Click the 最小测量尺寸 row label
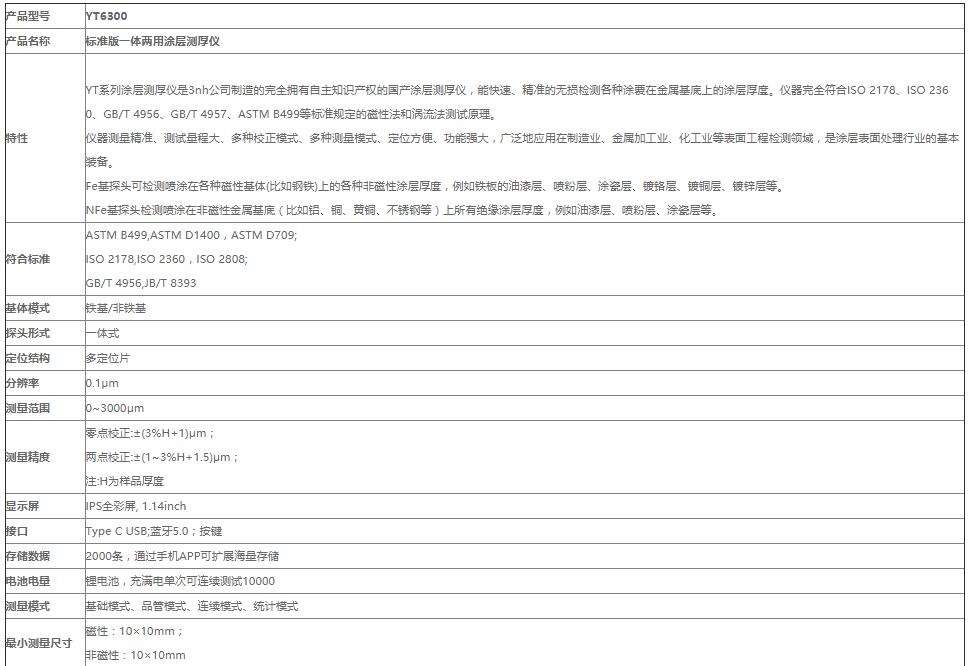 tap(39, 643)
